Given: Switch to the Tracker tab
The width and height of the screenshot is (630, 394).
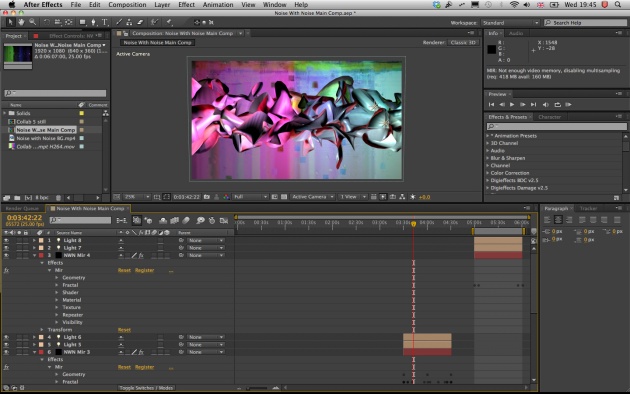Looking at the screenshot, I should point(588,208).
